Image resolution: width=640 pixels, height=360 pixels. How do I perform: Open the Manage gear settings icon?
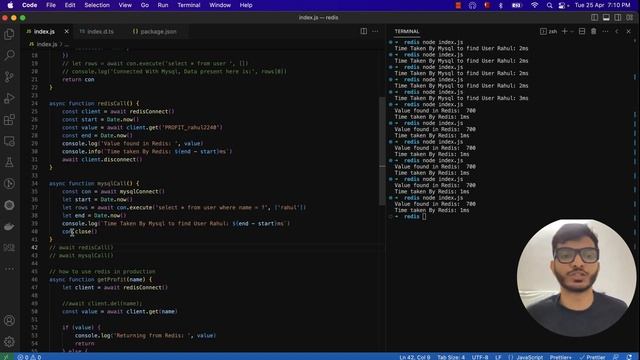9,341
